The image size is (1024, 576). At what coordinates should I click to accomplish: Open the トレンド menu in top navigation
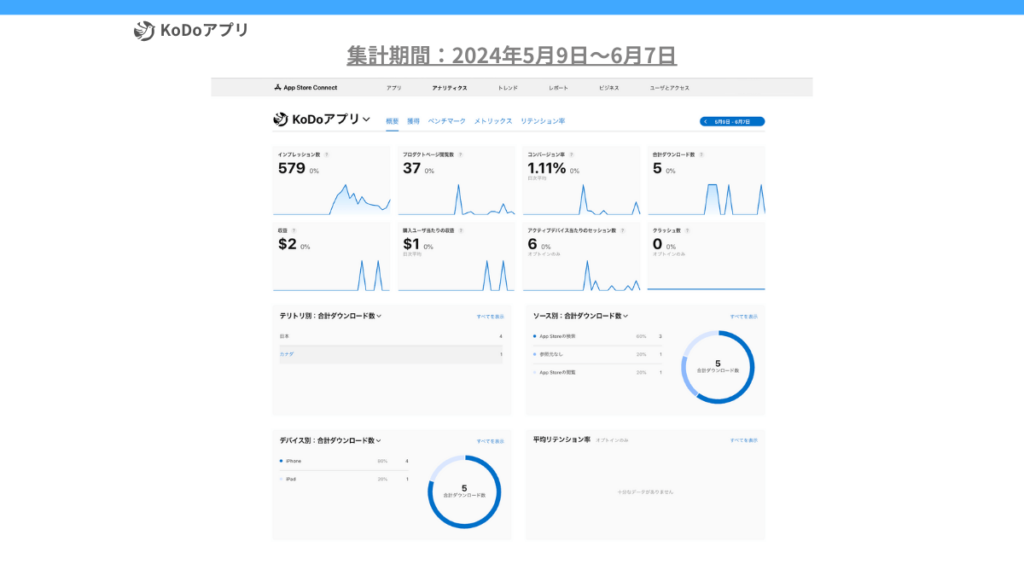point(508,88)
